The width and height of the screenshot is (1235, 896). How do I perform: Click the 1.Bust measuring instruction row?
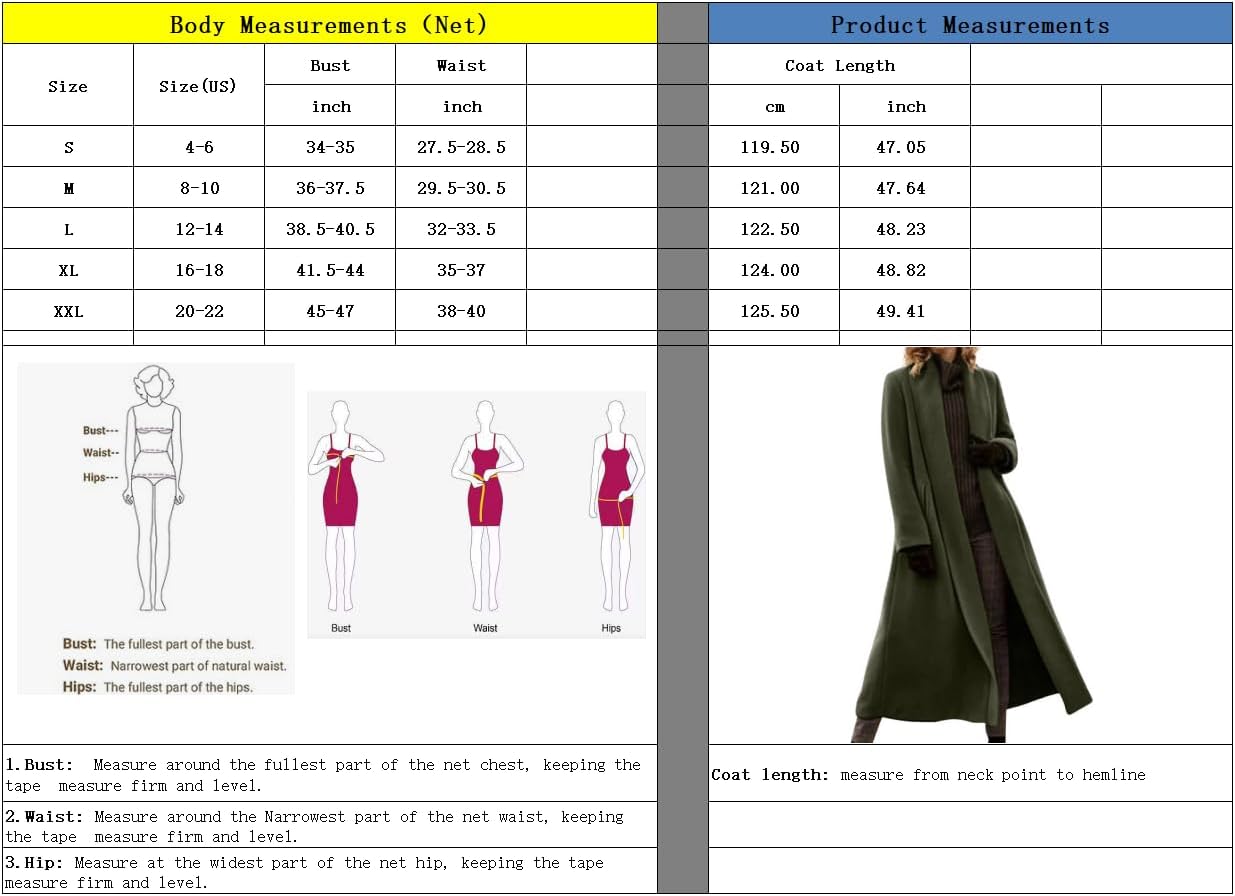(x=323, y=774)
